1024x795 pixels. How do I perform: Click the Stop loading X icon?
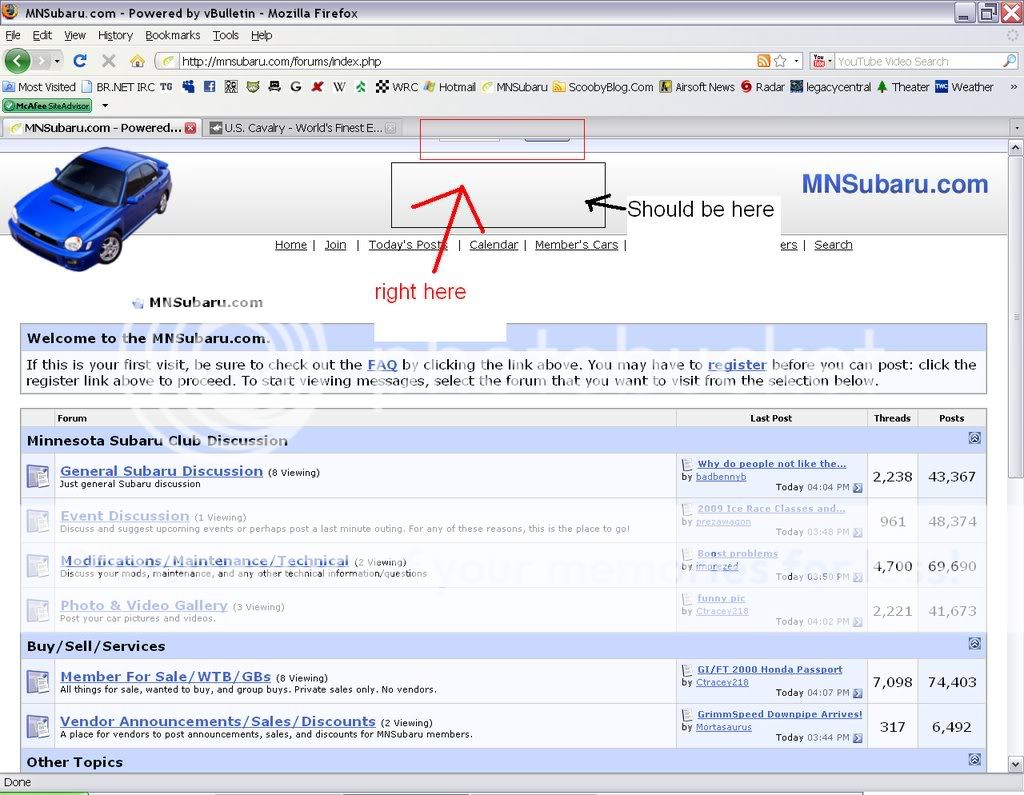(108, 61)
